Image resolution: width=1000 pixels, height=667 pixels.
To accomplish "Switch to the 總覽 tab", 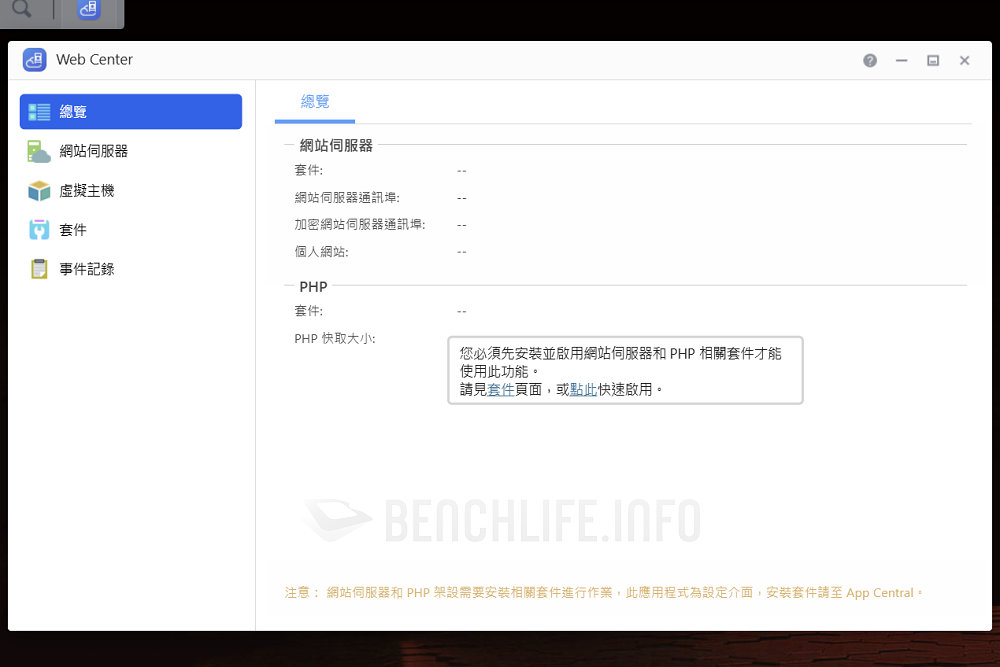I will click(315, 102).
